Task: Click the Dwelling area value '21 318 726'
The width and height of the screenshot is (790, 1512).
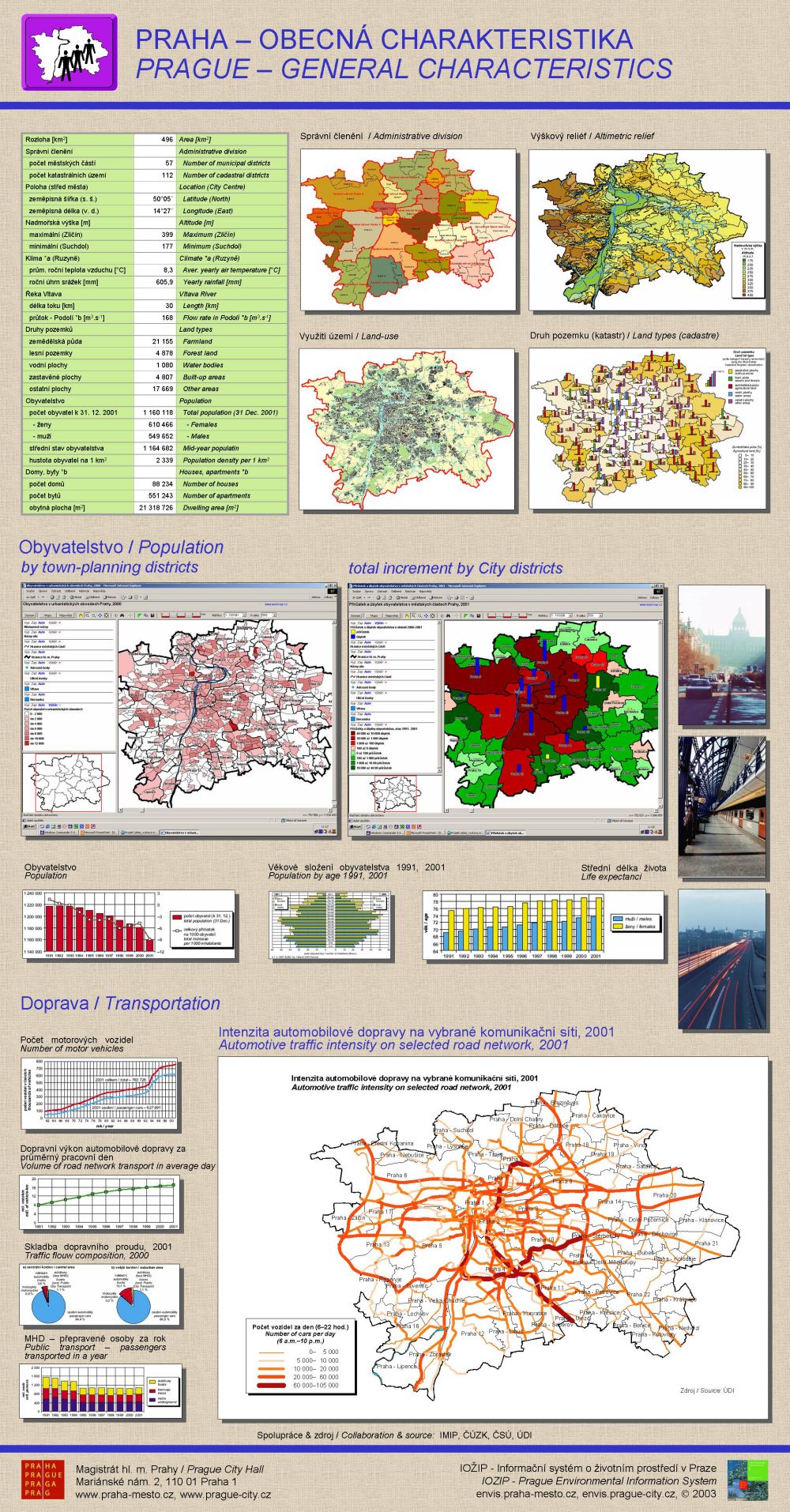Action: coord(156,508)
